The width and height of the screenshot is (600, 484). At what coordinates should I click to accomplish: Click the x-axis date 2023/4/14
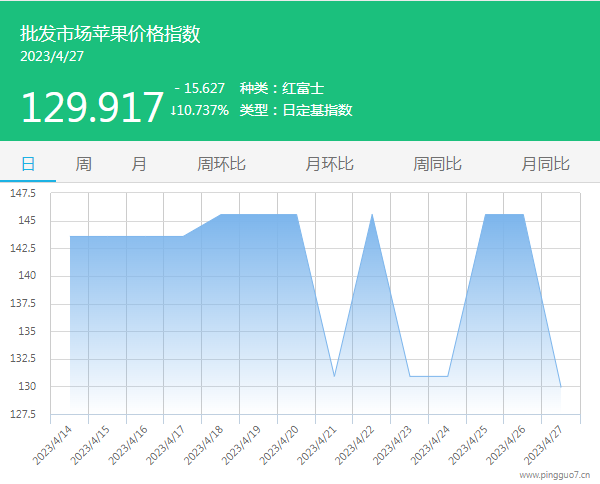pyautogui.click(x=52, y=446)
